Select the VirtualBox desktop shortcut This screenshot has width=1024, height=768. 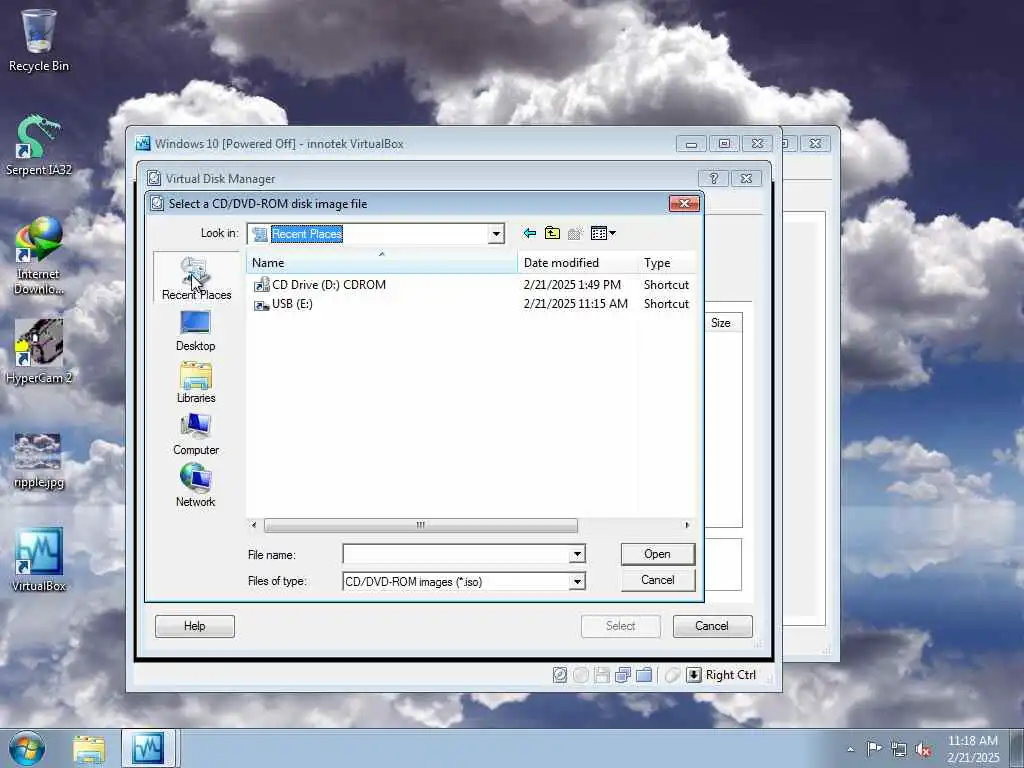[39, 560]
